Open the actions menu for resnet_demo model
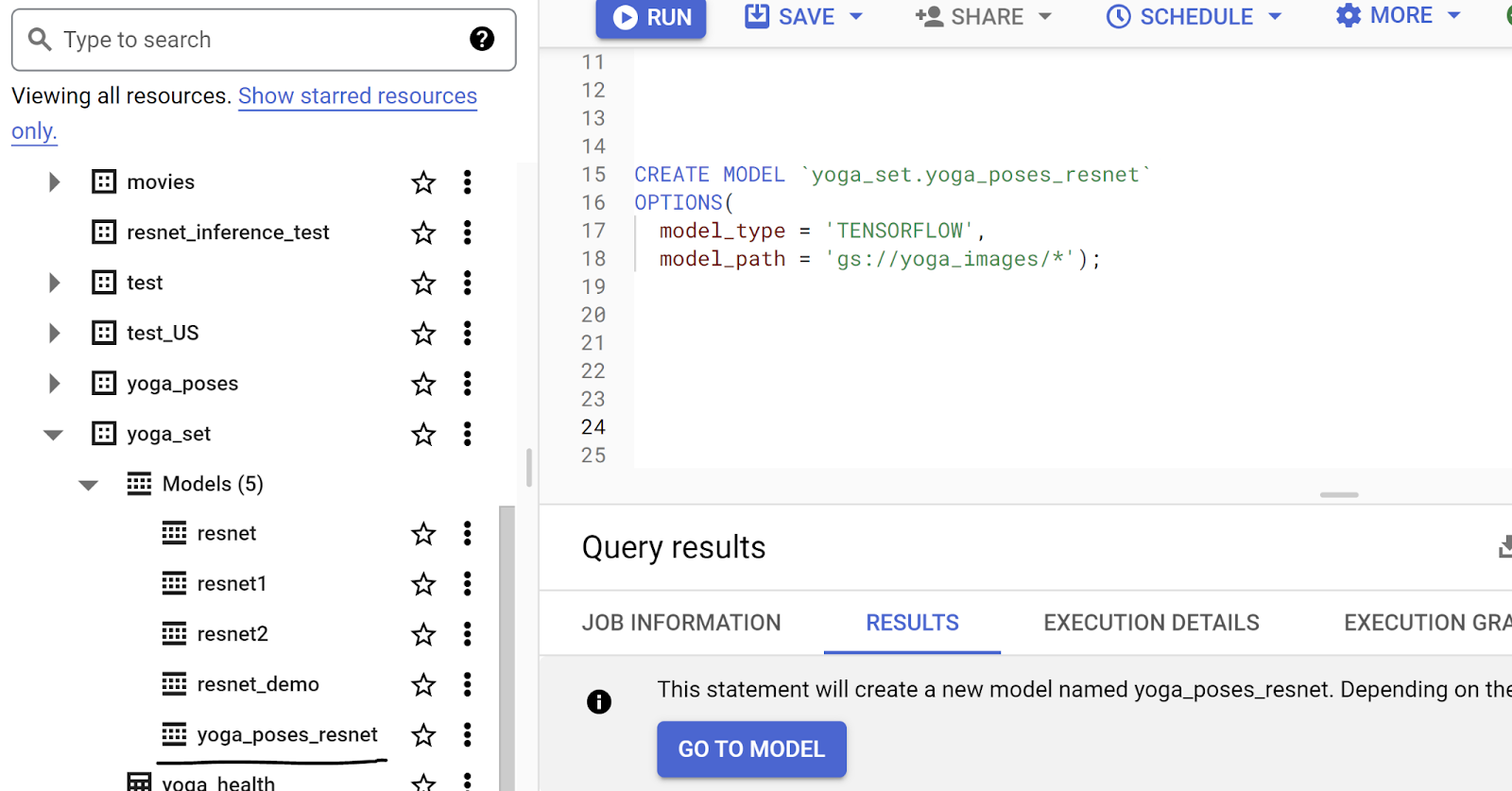Viewport: 1512px width, 791px height. pos(467,684)
